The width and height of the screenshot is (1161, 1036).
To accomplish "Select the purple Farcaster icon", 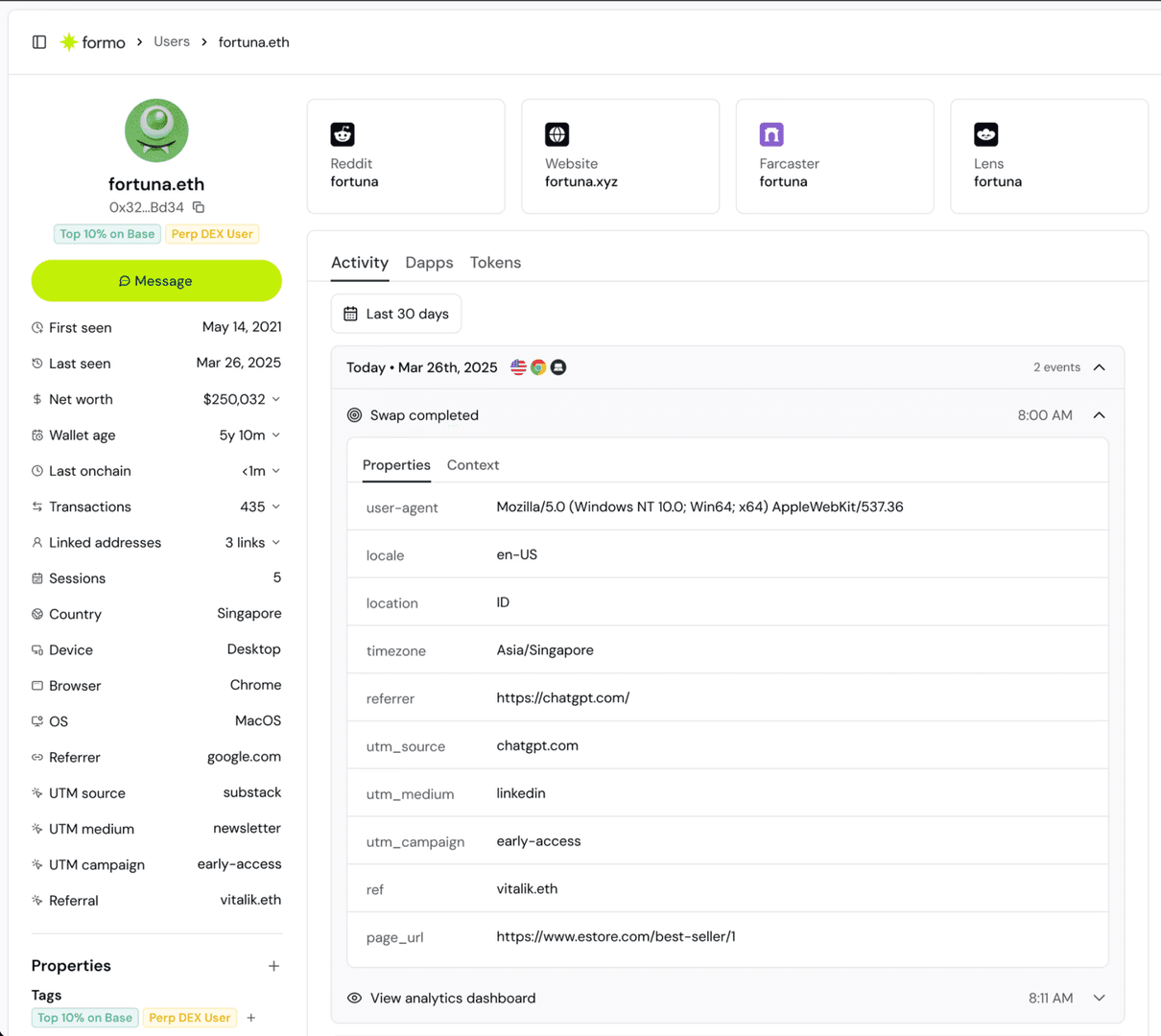I will (770, 134).
